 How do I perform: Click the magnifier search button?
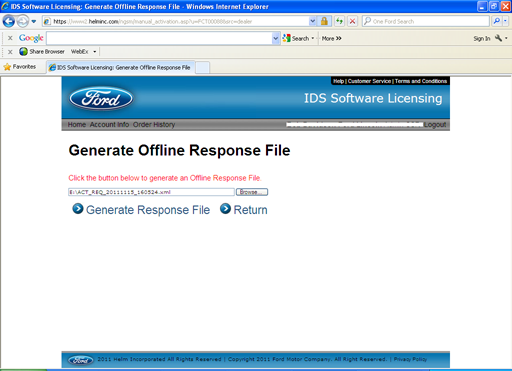tap(496, 21)
